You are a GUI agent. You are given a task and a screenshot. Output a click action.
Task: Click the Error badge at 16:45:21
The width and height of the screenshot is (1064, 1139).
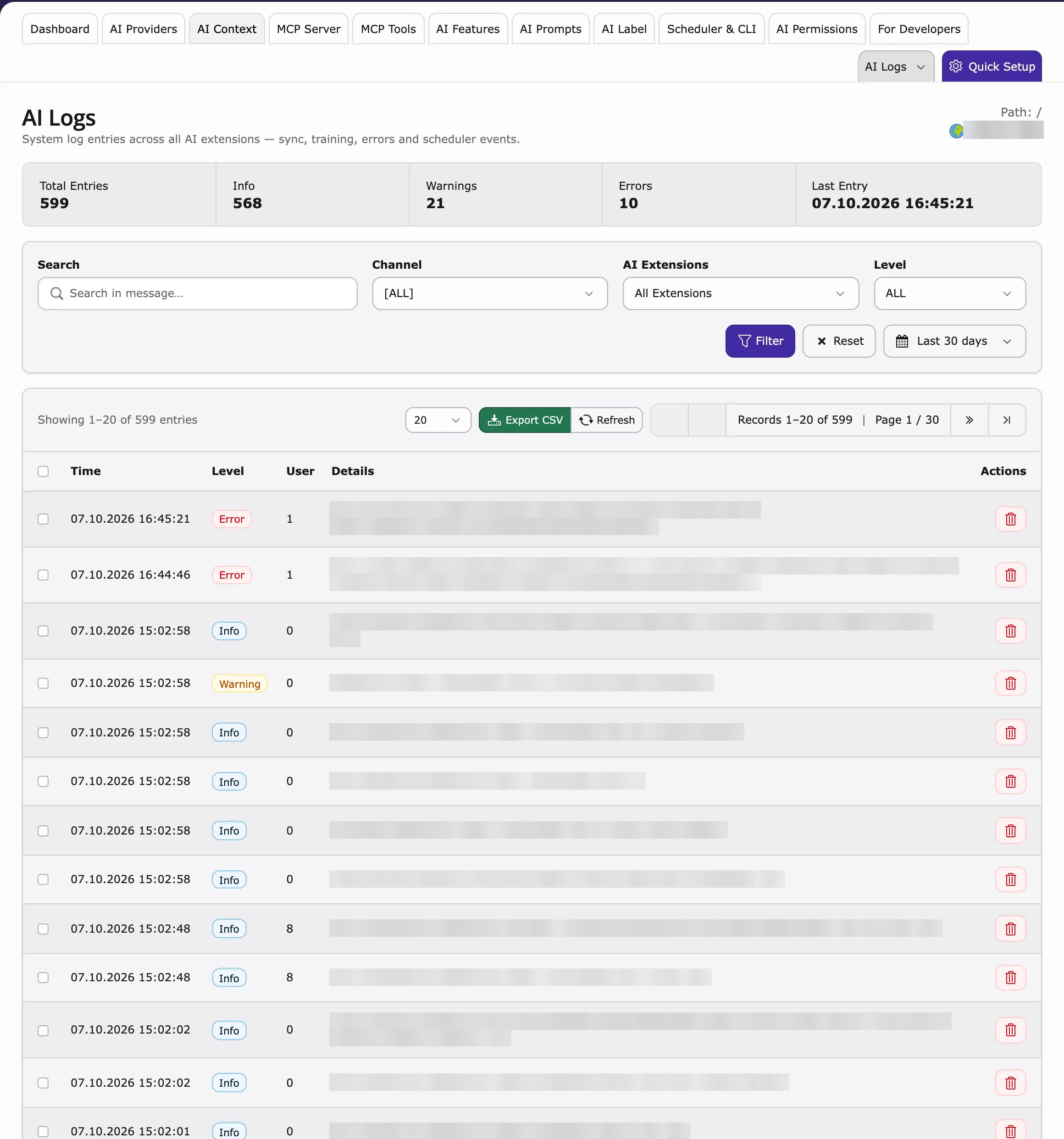coord(232,519)
